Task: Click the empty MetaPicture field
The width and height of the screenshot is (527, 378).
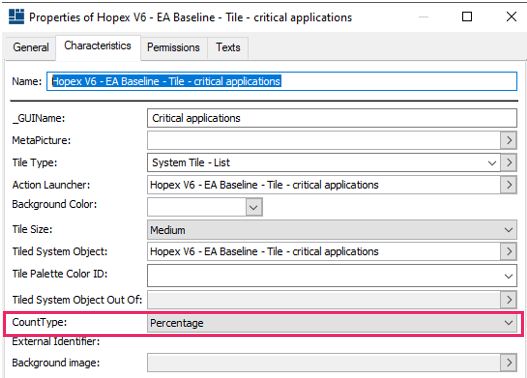Action: click(x=324, y=140)
